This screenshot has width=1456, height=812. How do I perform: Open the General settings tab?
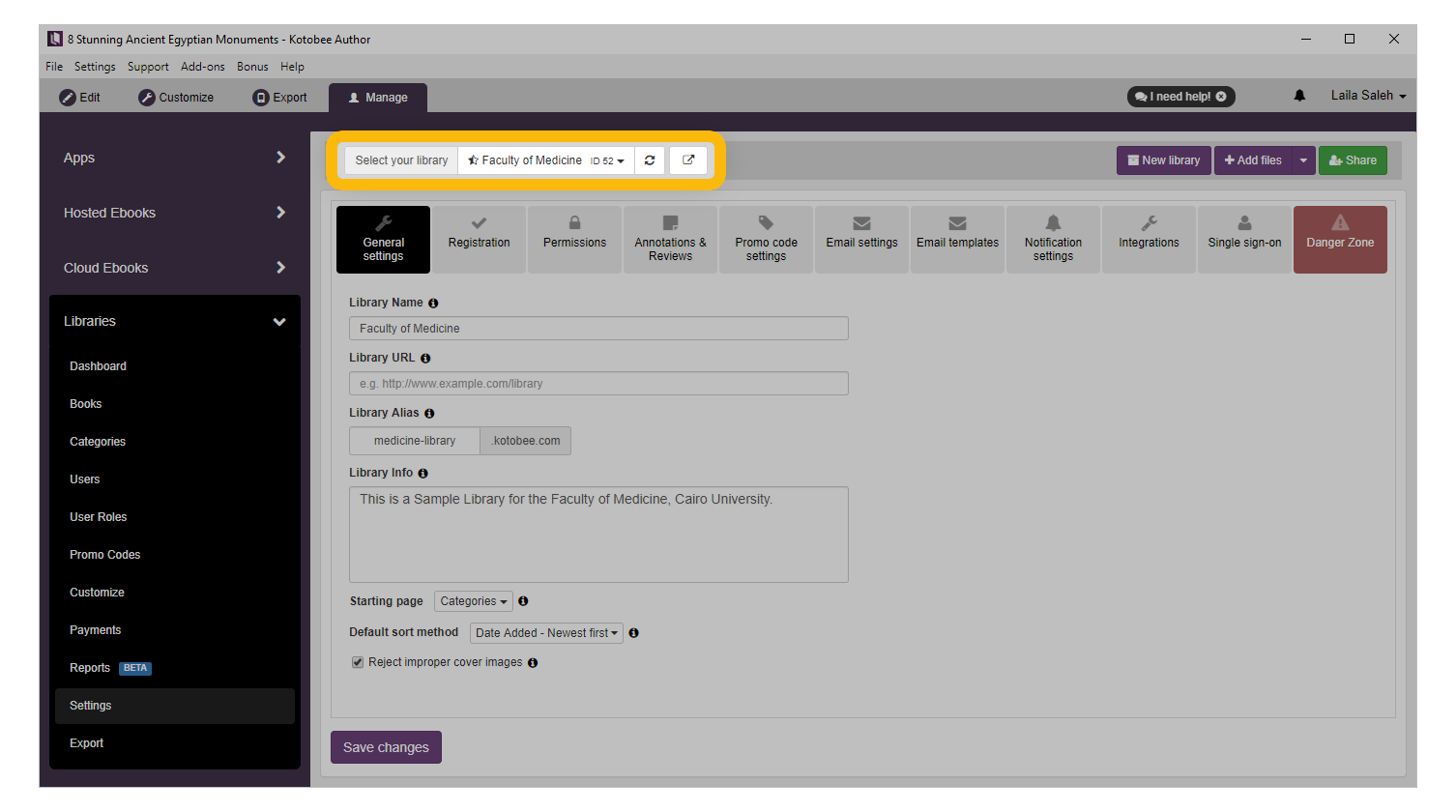tap(383, 240)
